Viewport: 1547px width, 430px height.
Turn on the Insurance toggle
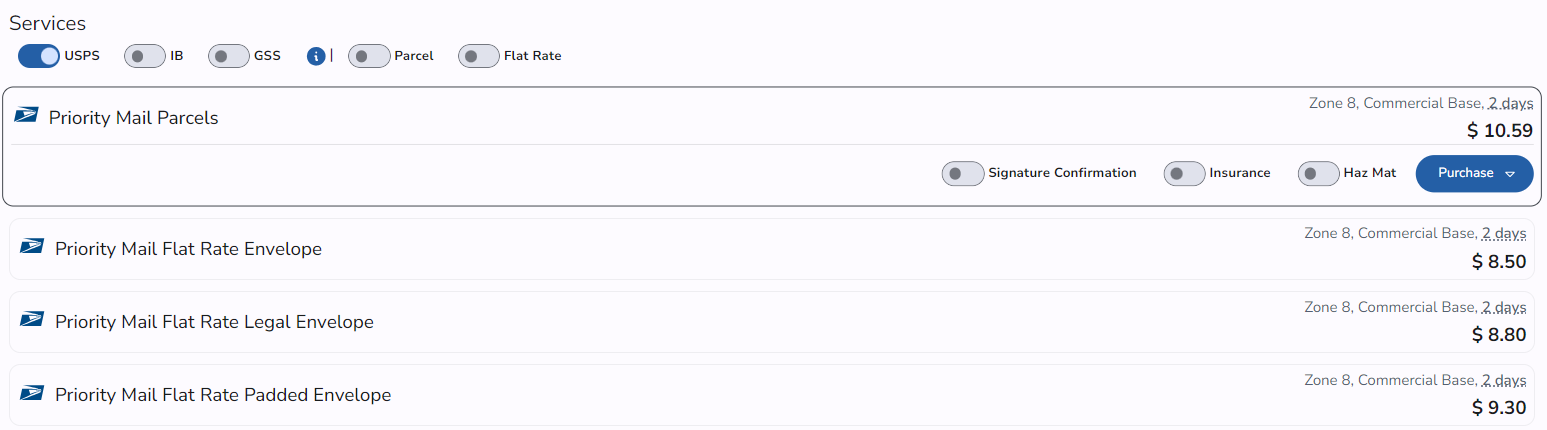click(x=1184, y=174)
